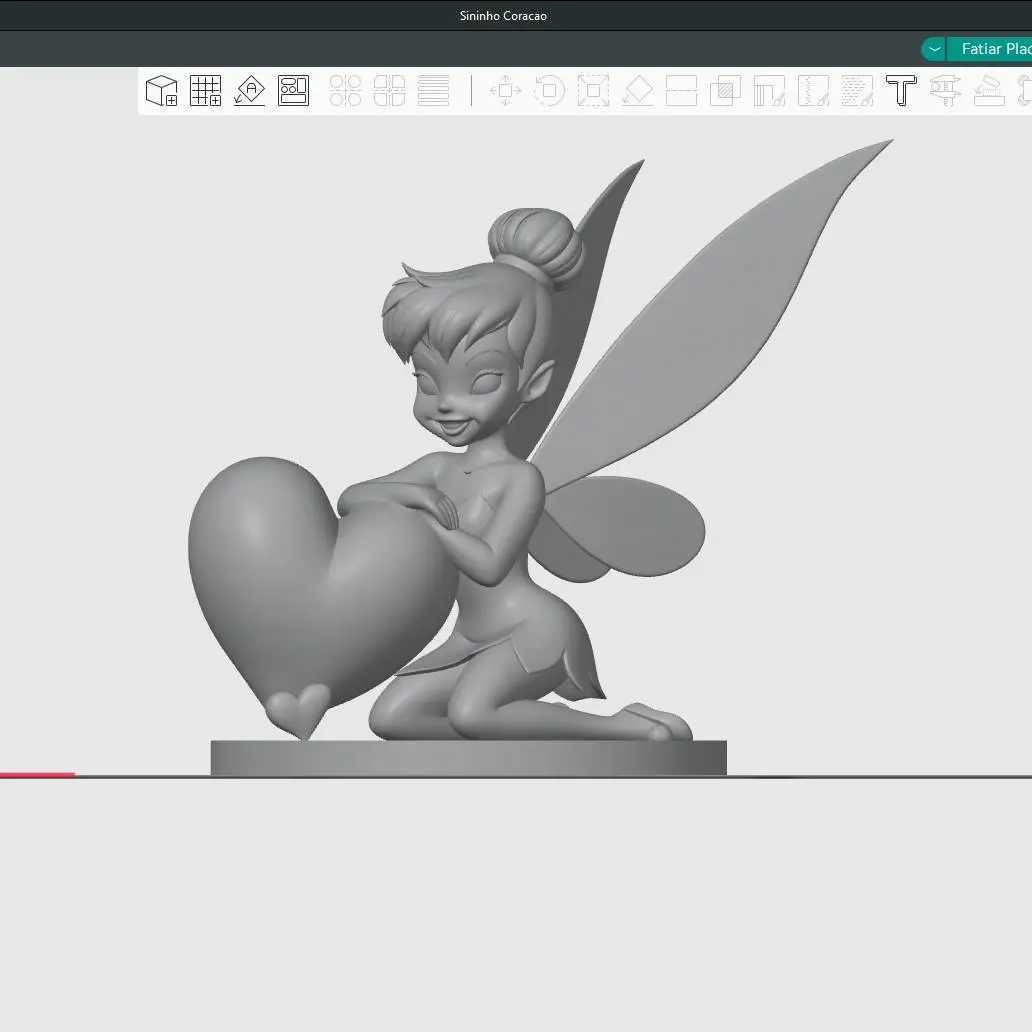Click the Split to Objects icon

tap(346, 90)
